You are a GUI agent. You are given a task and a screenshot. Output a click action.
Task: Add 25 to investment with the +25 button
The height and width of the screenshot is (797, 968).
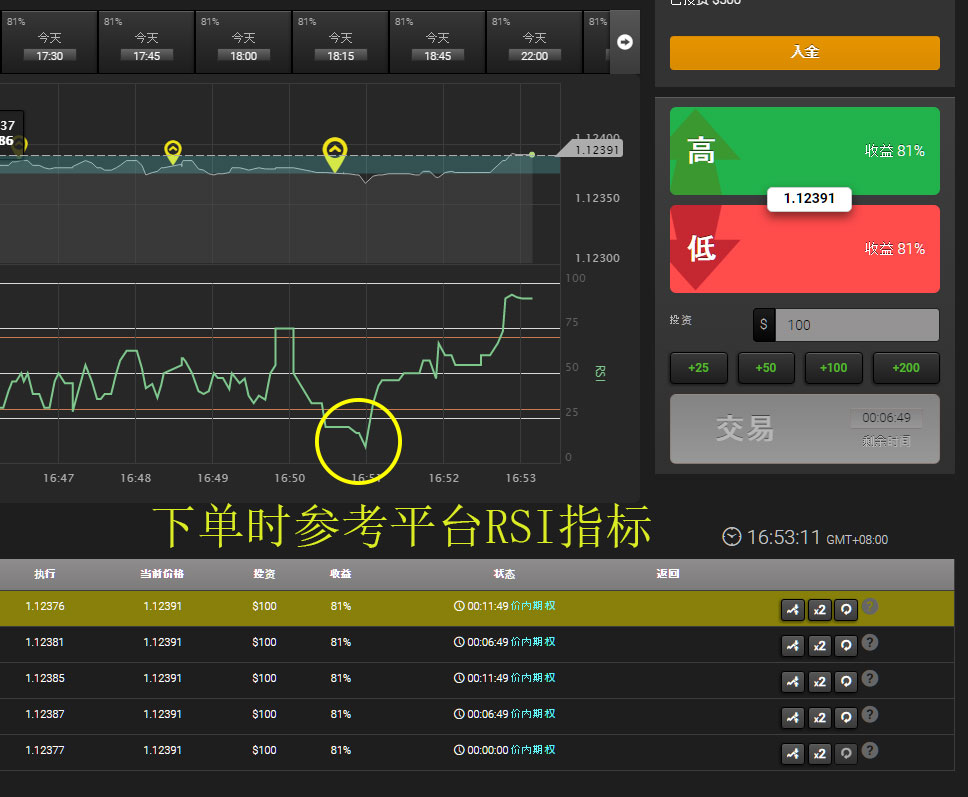point(699,368)
